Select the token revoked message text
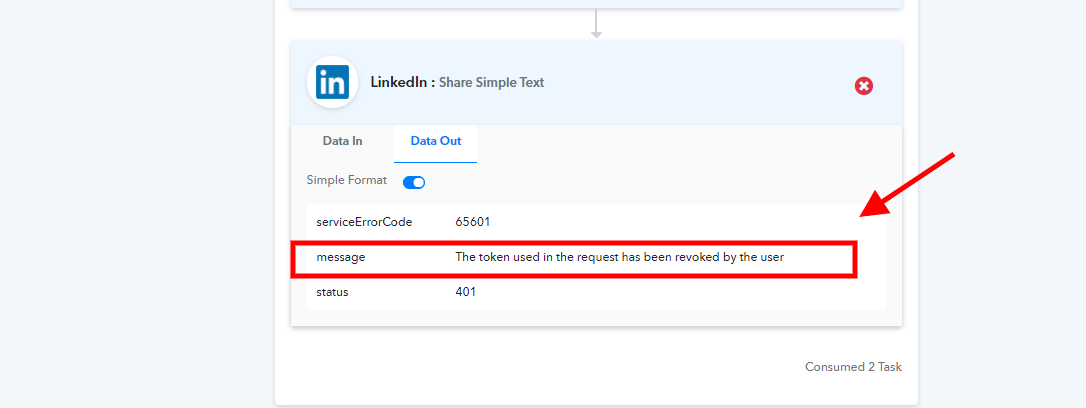Viewport: 1086px width, 408px height. coord(619,258)
